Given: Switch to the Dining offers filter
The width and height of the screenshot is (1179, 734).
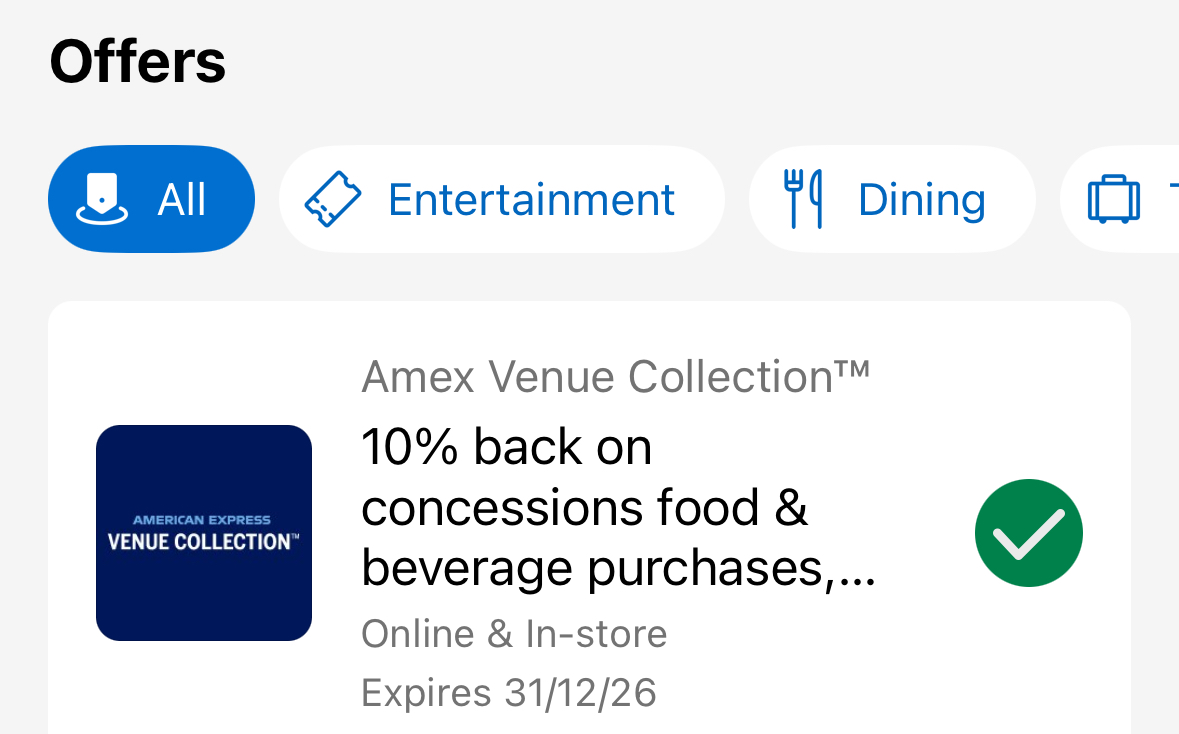Looking at the screenshot, I should pyautogui.click(x=892, y=199).
